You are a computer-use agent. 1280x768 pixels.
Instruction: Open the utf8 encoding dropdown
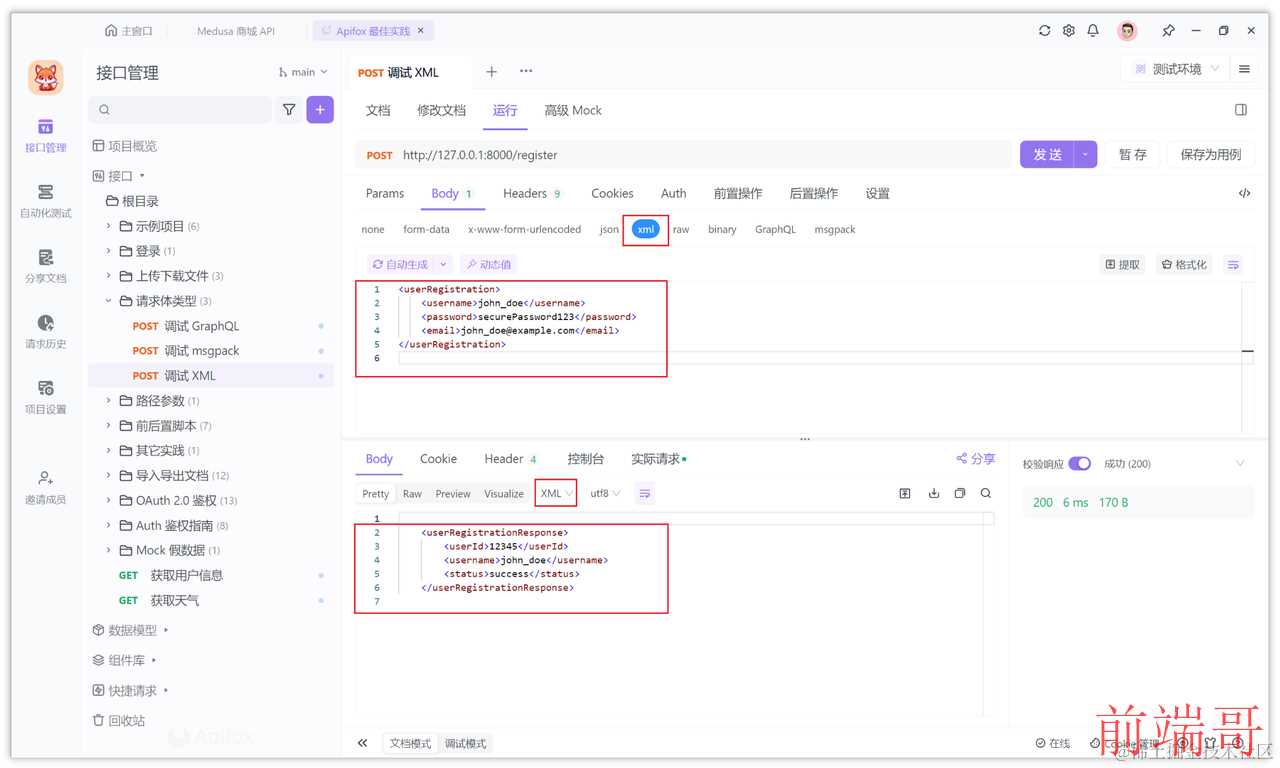click(605, 493)
